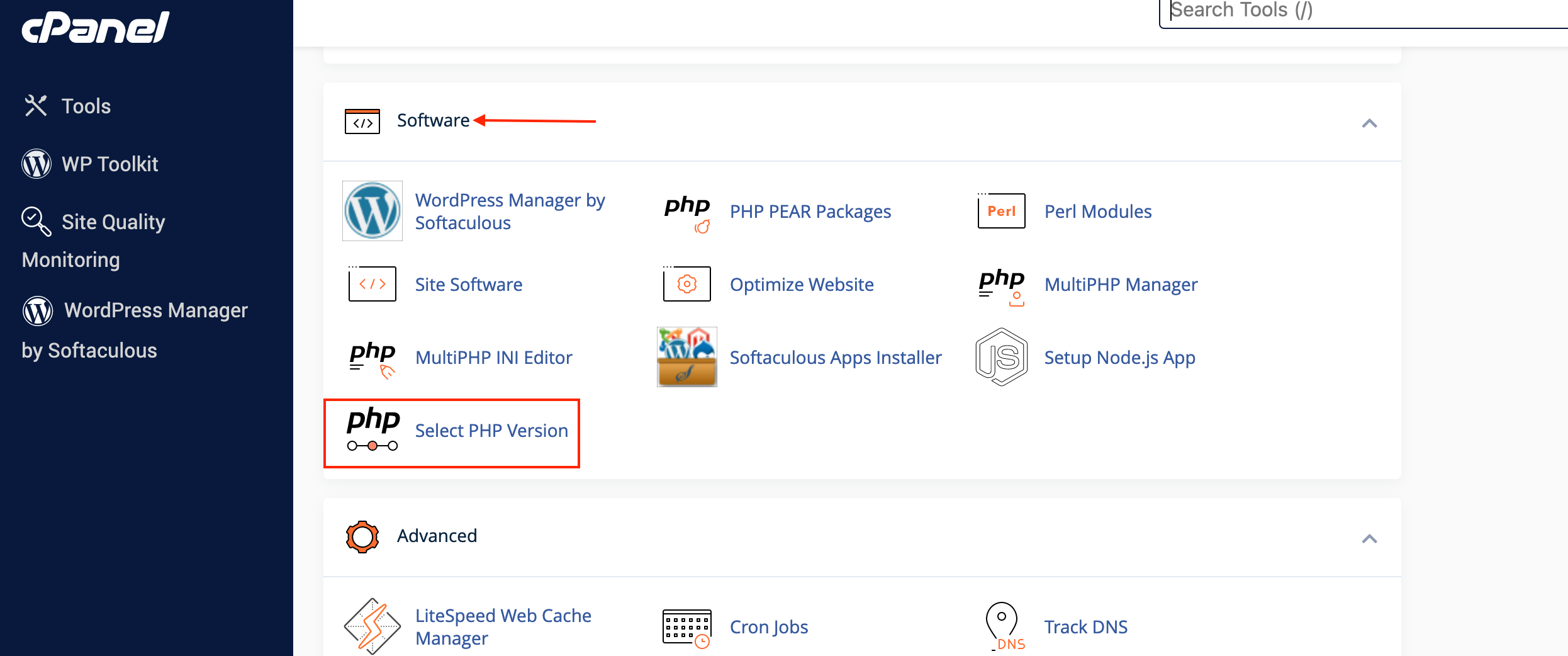
Task: Open WordPress Manager by Softaculous link
Action: 510,211
